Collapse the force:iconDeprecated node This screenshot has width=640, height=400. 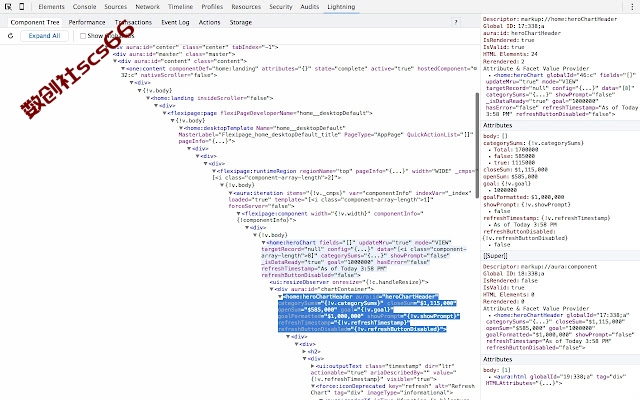tap(313, 386)
